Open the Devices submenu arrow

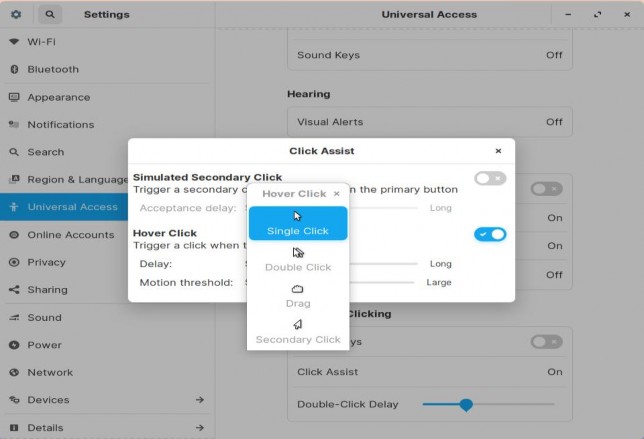pyautogui.click(x=199, y=400)
